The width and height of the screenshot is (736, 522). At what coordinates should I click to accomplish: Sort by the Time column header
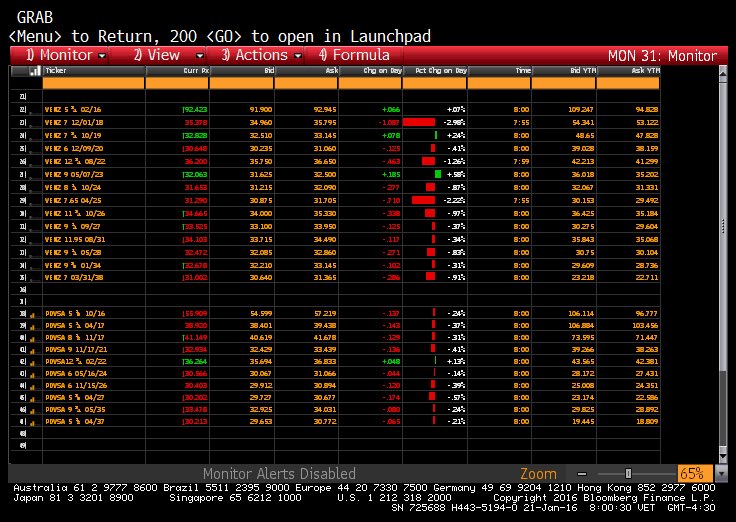[x=499, y=70]
